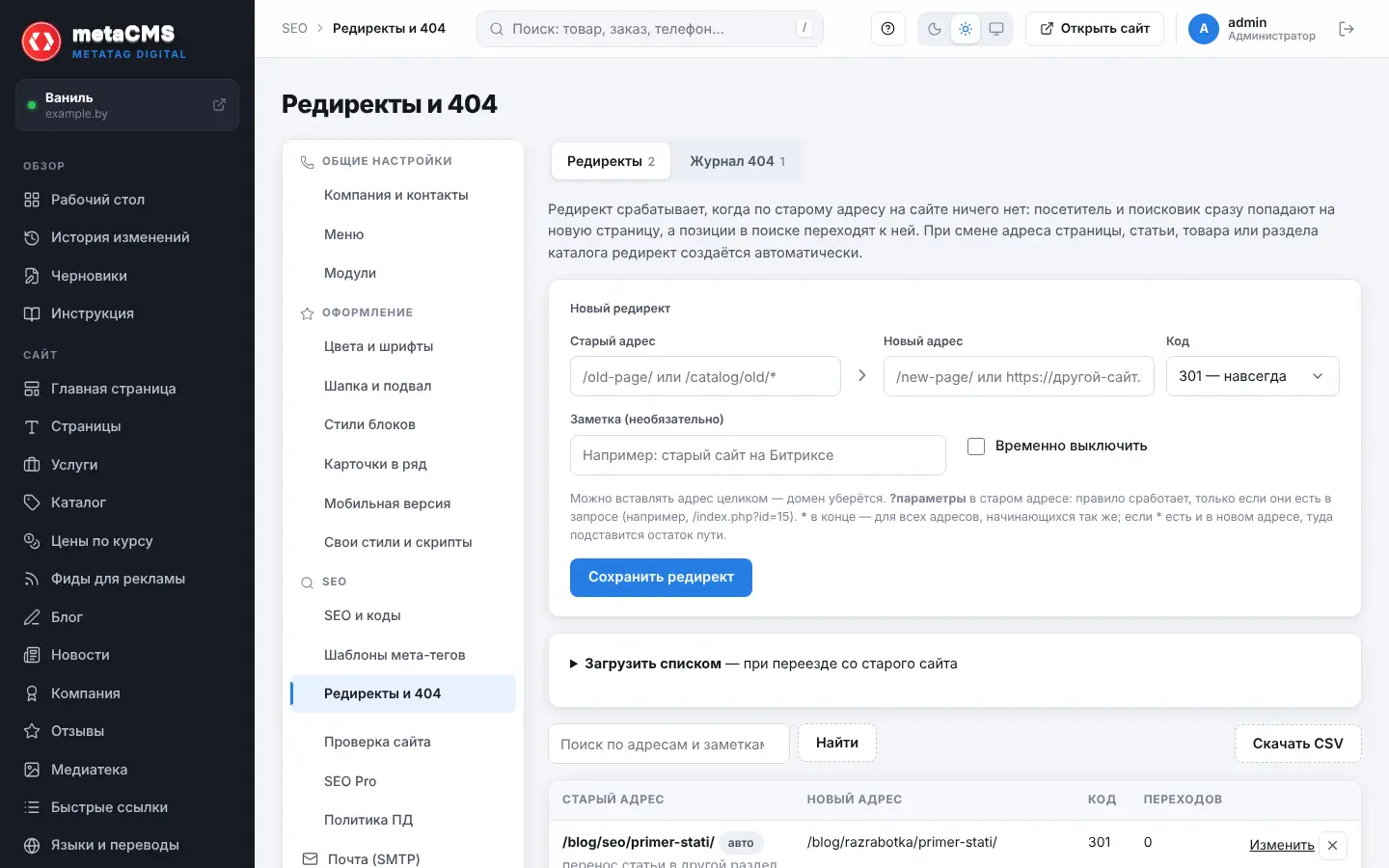Open Почта (SMTP) settings

coord(403,859)
